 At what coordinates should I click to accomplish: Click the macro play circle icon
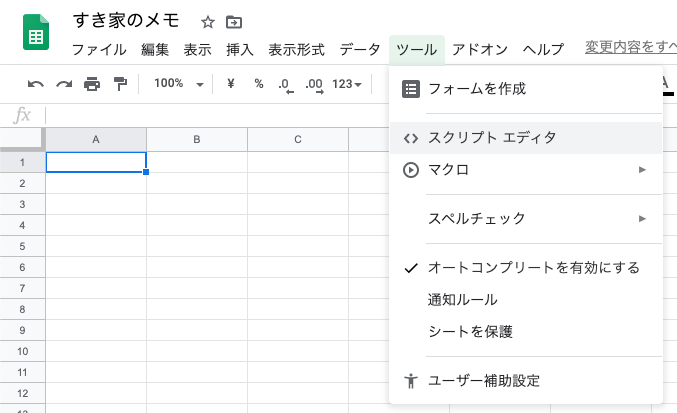(x=411, y=170)
